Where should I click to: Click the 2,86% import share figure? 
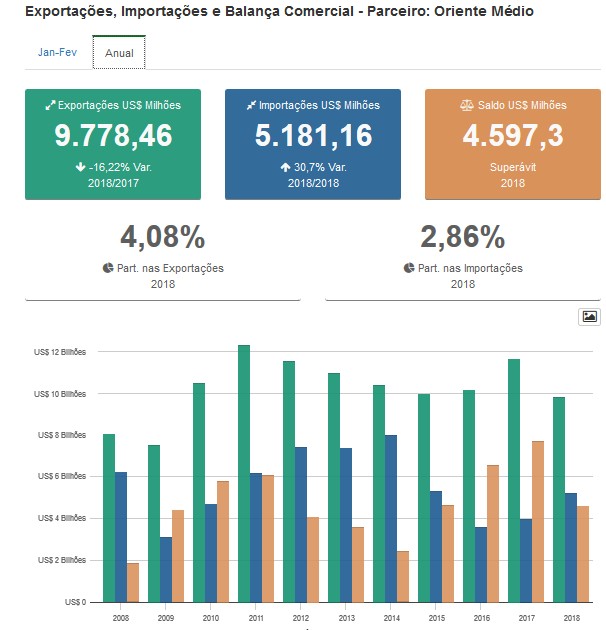tap(463, 237)
